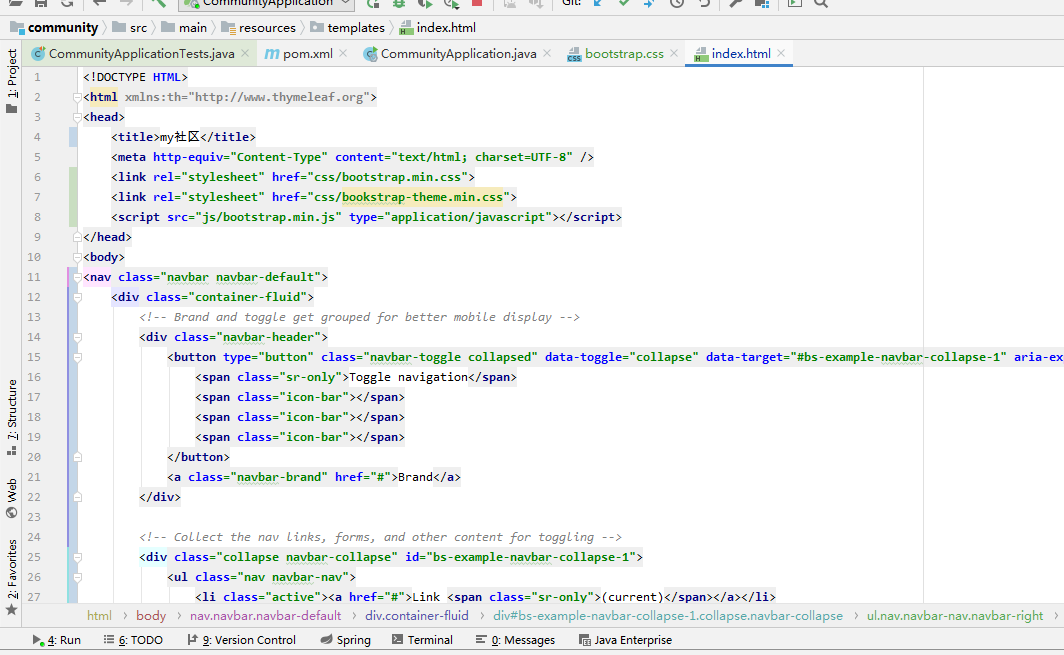
Task: Collapse ul nav fold on line 26
Action: [x=77, y=578]
